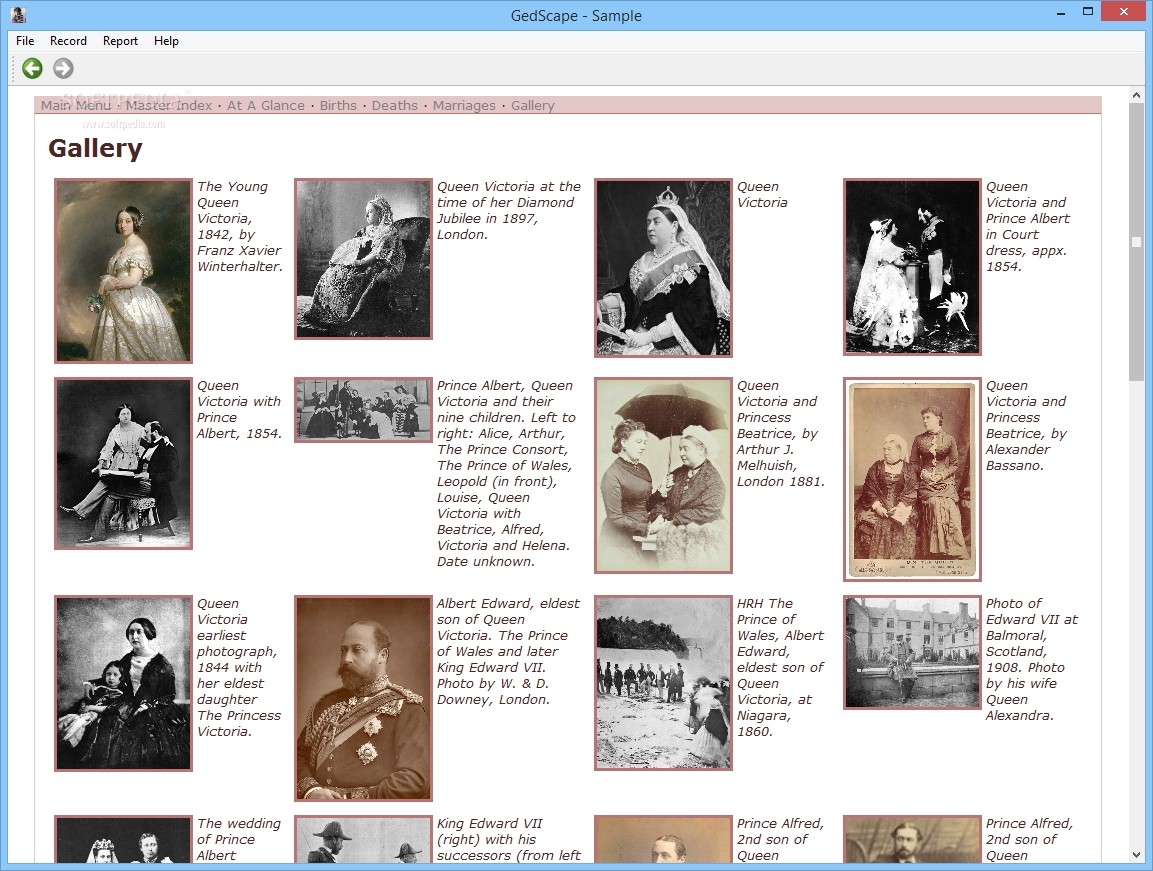Open the Record menu
The width and height of the screenshot is (1153, 871).
coord(68,41)
